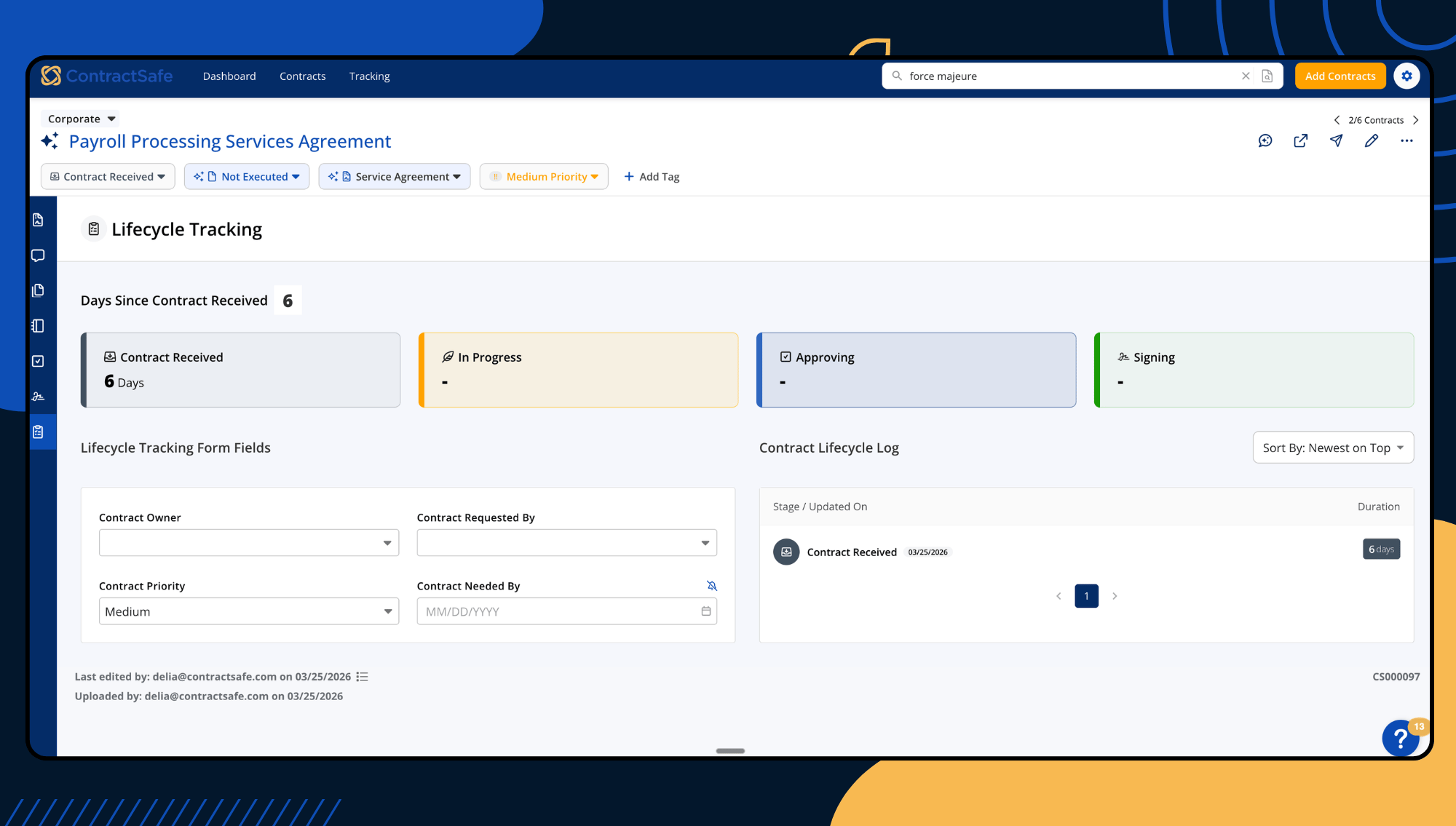
Task: Select the Add Tag link
Action: tap(652, 176)
